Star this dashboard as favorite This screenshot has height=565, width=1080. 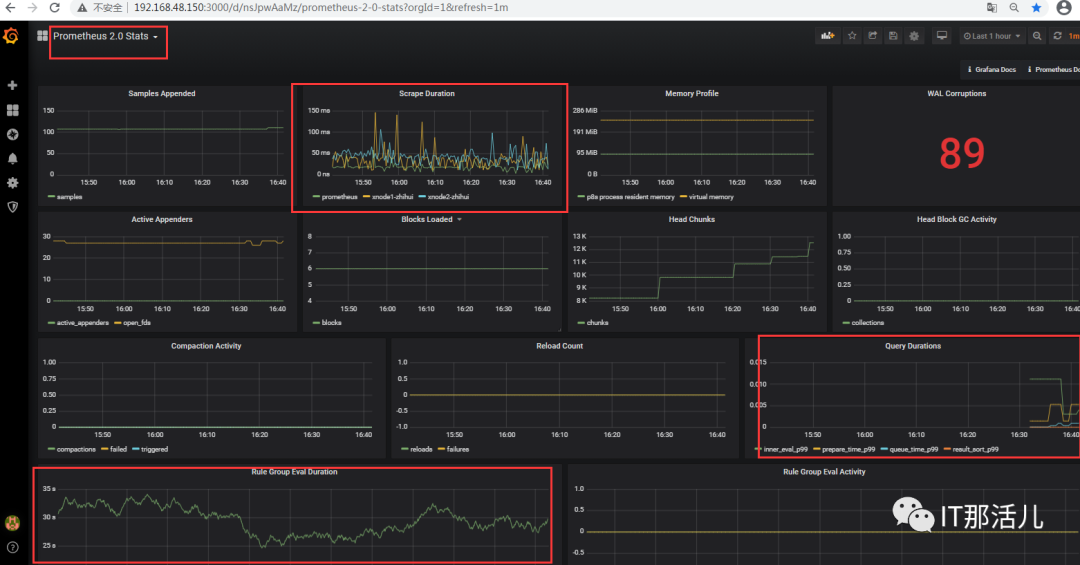pos(852,36)
